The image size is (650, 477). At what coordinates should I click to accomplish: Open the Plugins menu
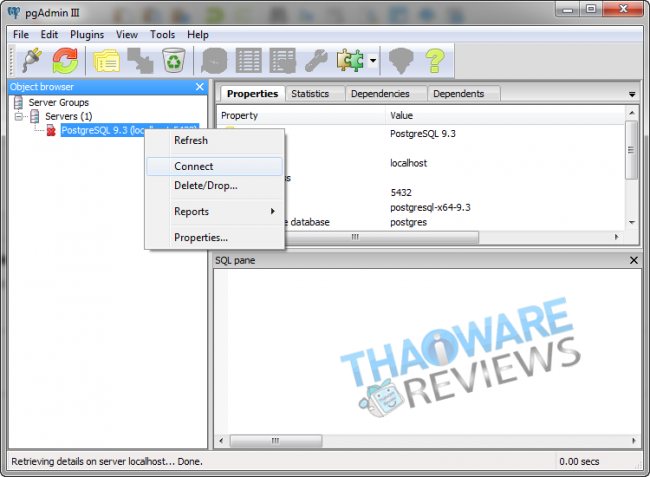87,34
